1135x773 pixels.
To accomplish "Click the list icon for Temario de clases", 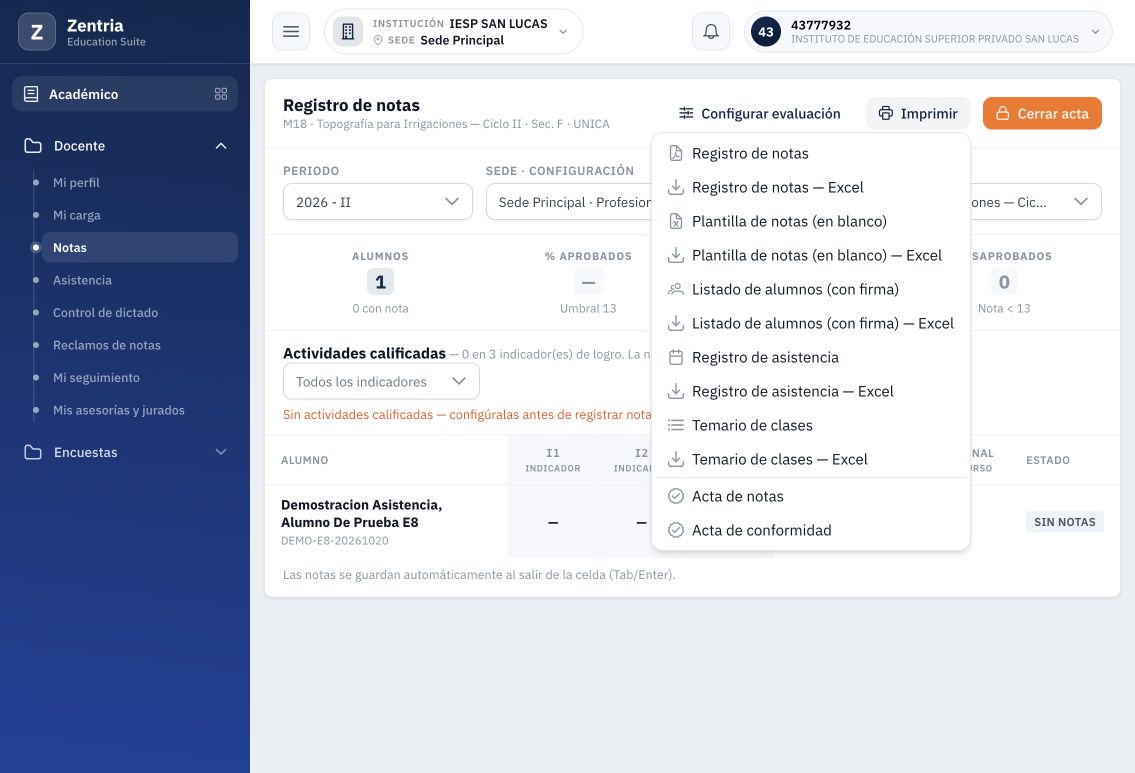I will 675,426.
